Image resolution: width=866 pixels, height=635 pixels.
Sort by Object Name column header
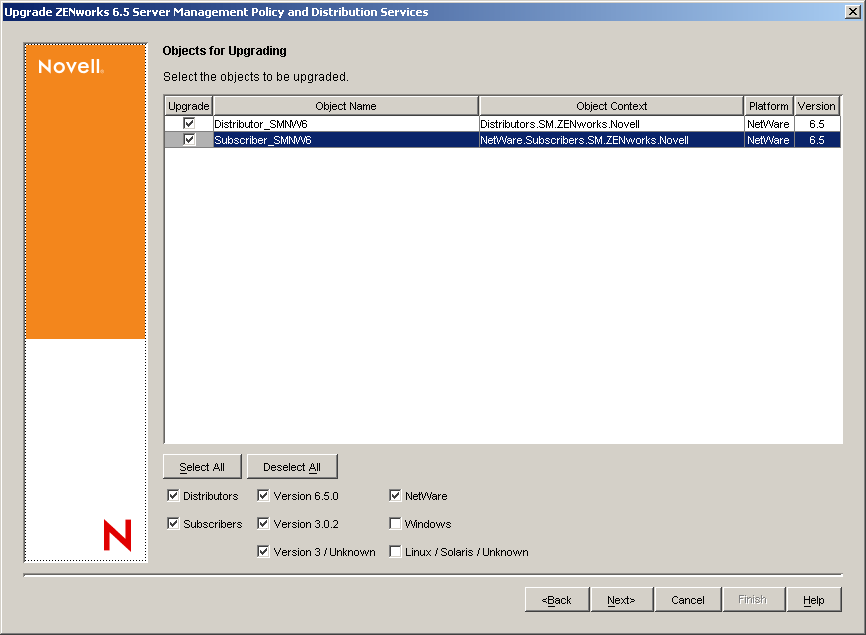345,106
